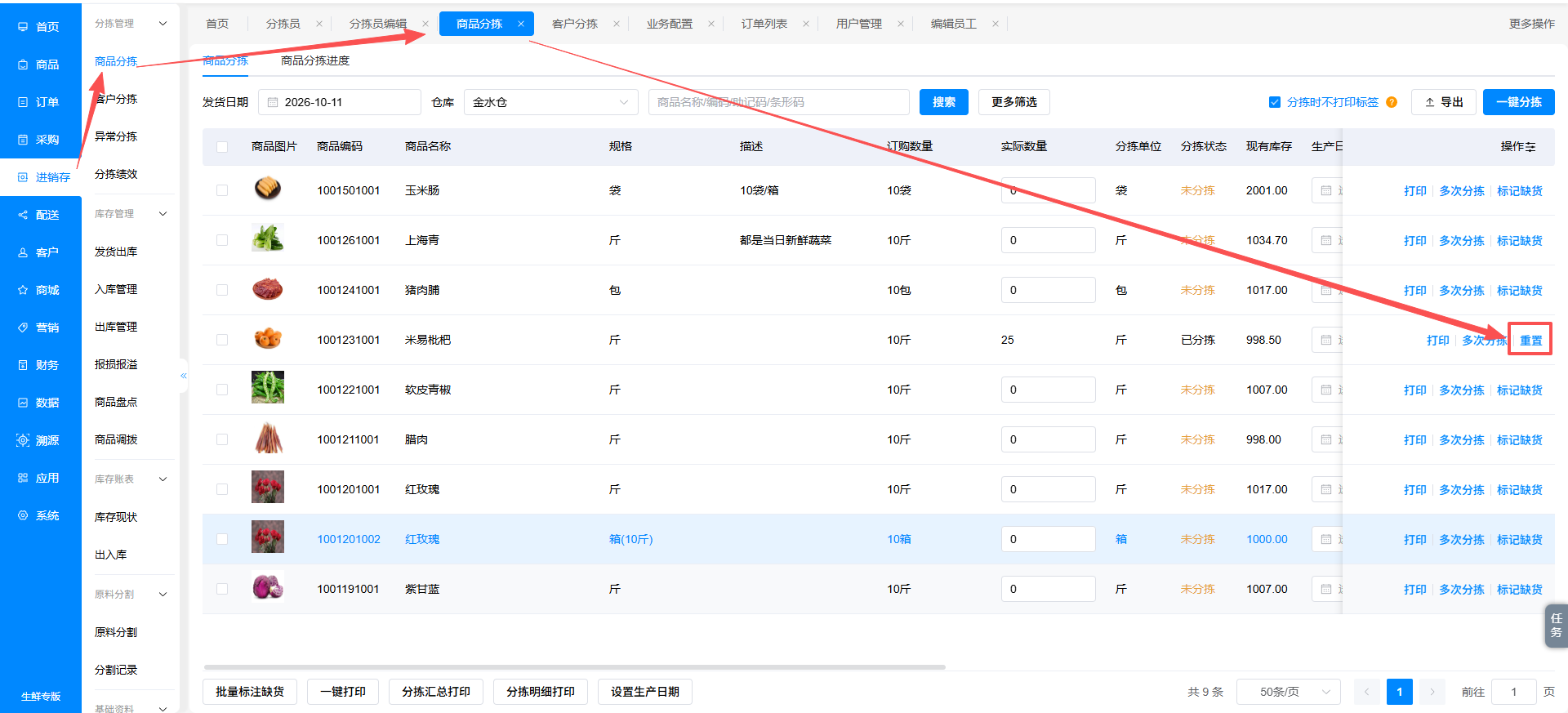
Task: Open the 订单列表 tab
Action: (x=764, y=24)
